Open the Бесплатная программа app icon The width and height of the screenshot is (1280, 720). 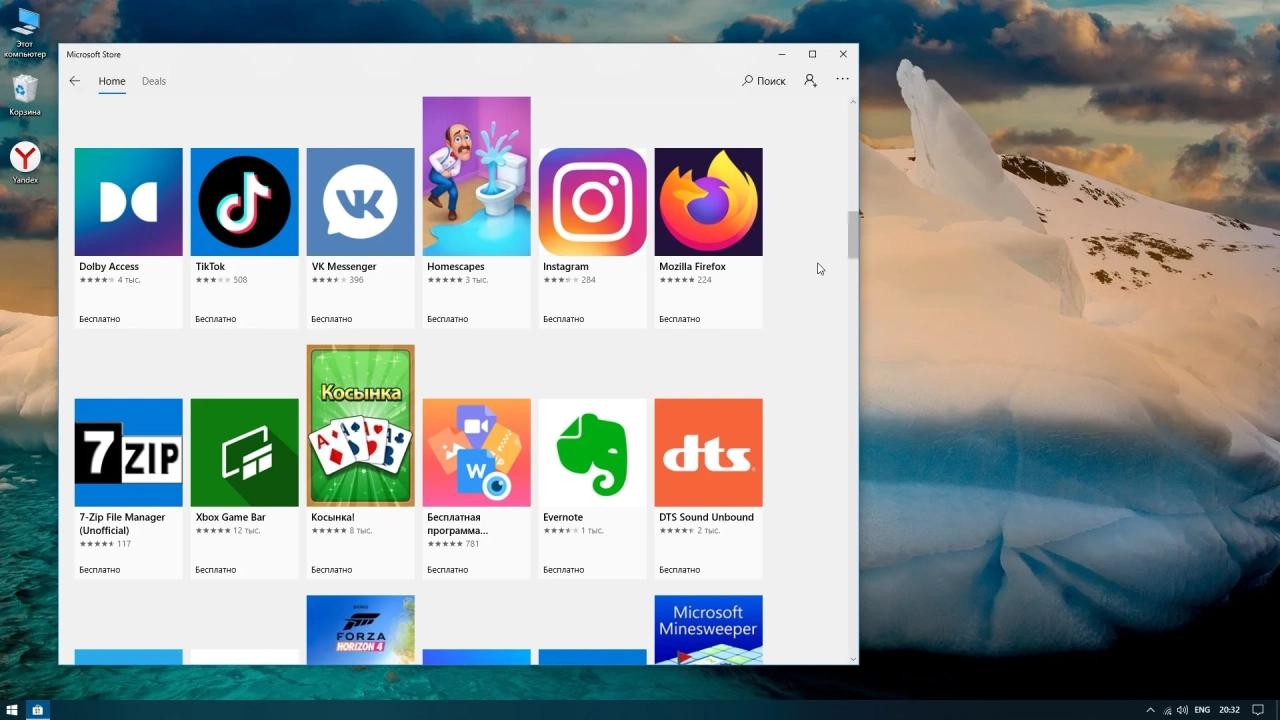(x=477, y=453)
